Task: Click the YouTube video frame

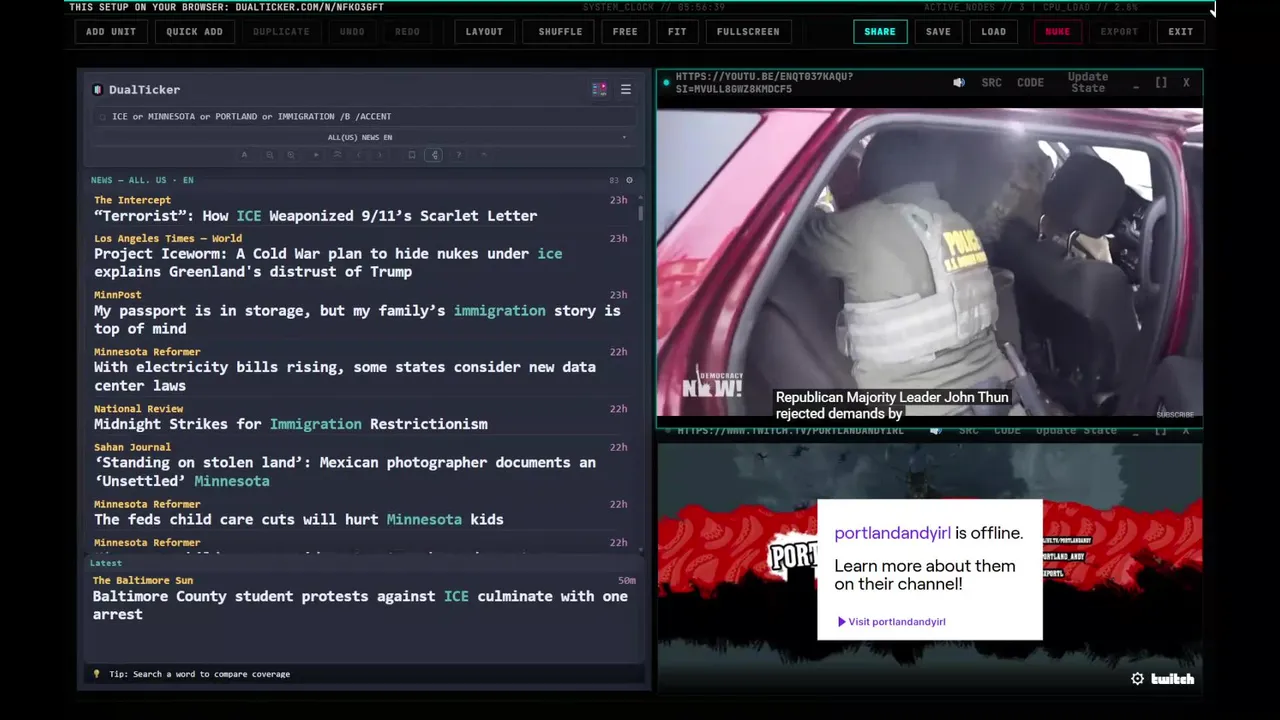Action: pos(930,262)
